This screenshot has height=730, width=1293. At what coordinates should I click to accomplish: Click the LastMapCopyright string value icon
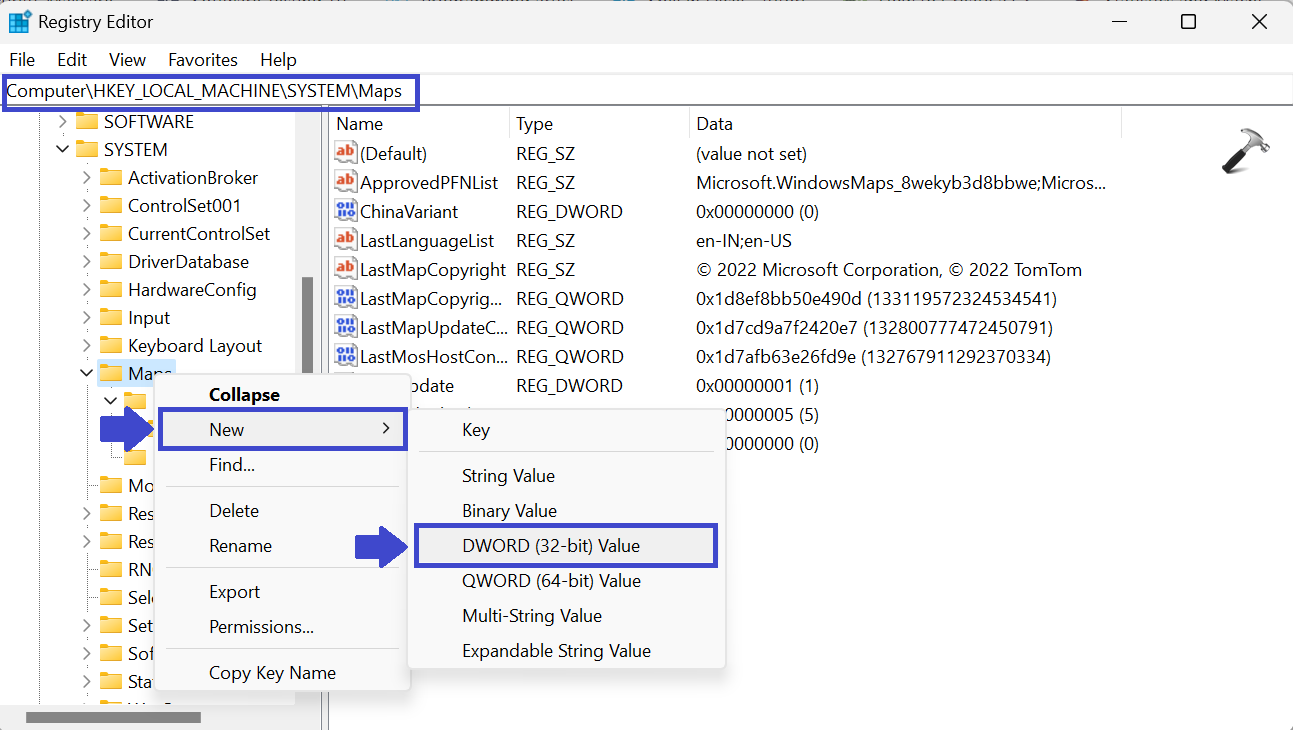(x=345, y=269)
